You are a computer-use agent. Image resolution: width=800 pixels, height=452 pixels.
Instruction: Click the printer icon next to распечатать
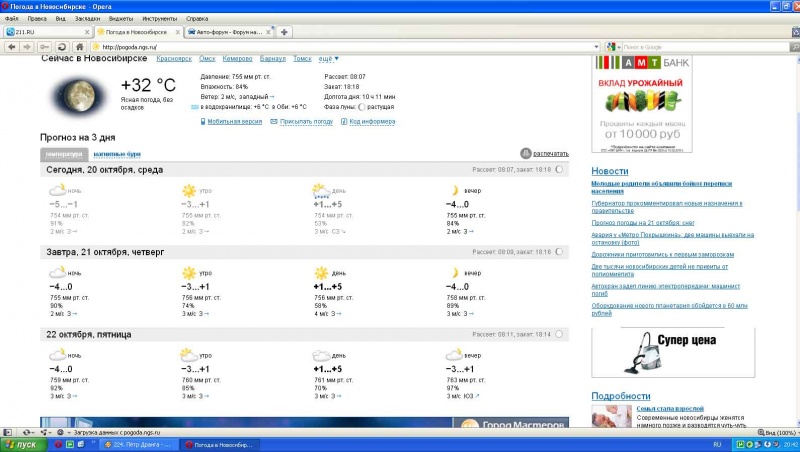point(526,153)
